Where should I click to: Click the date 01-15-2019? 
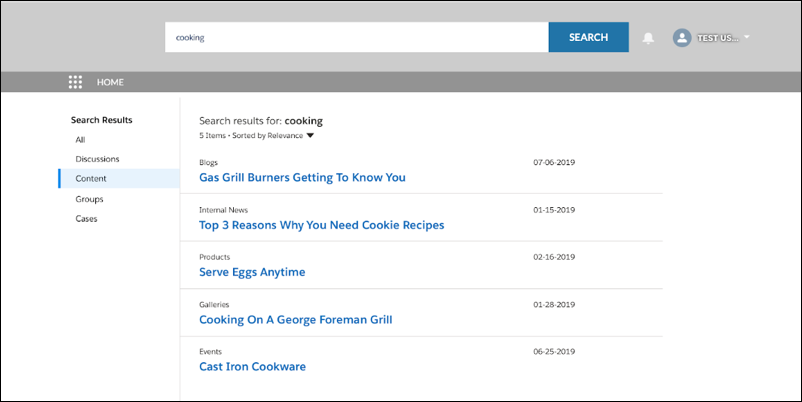[554, 210]
